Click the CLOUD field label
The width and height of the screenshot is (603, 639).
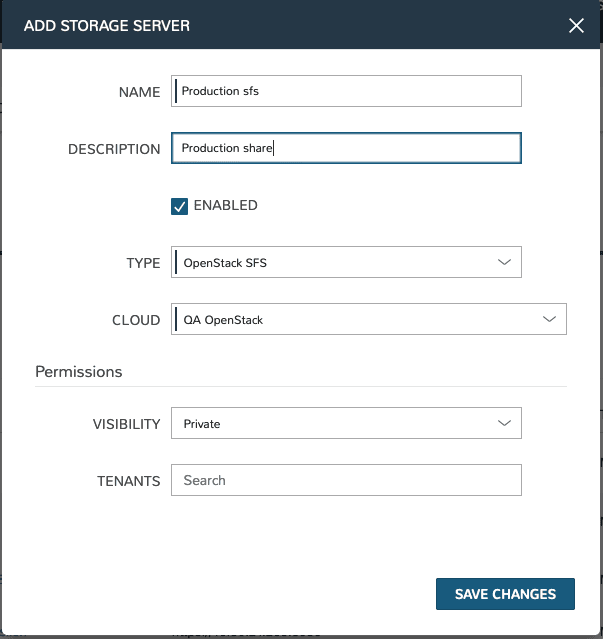pos(136,320)
